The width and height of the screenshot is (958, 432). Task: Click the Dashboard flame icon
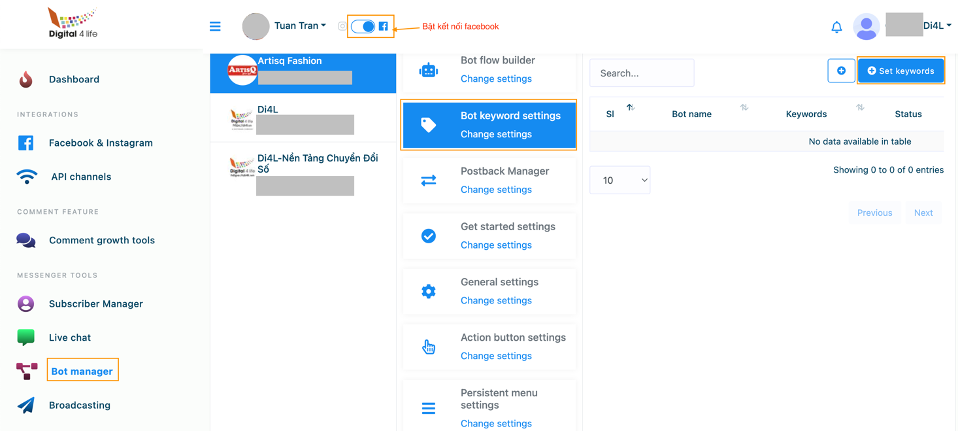point(26,79)
